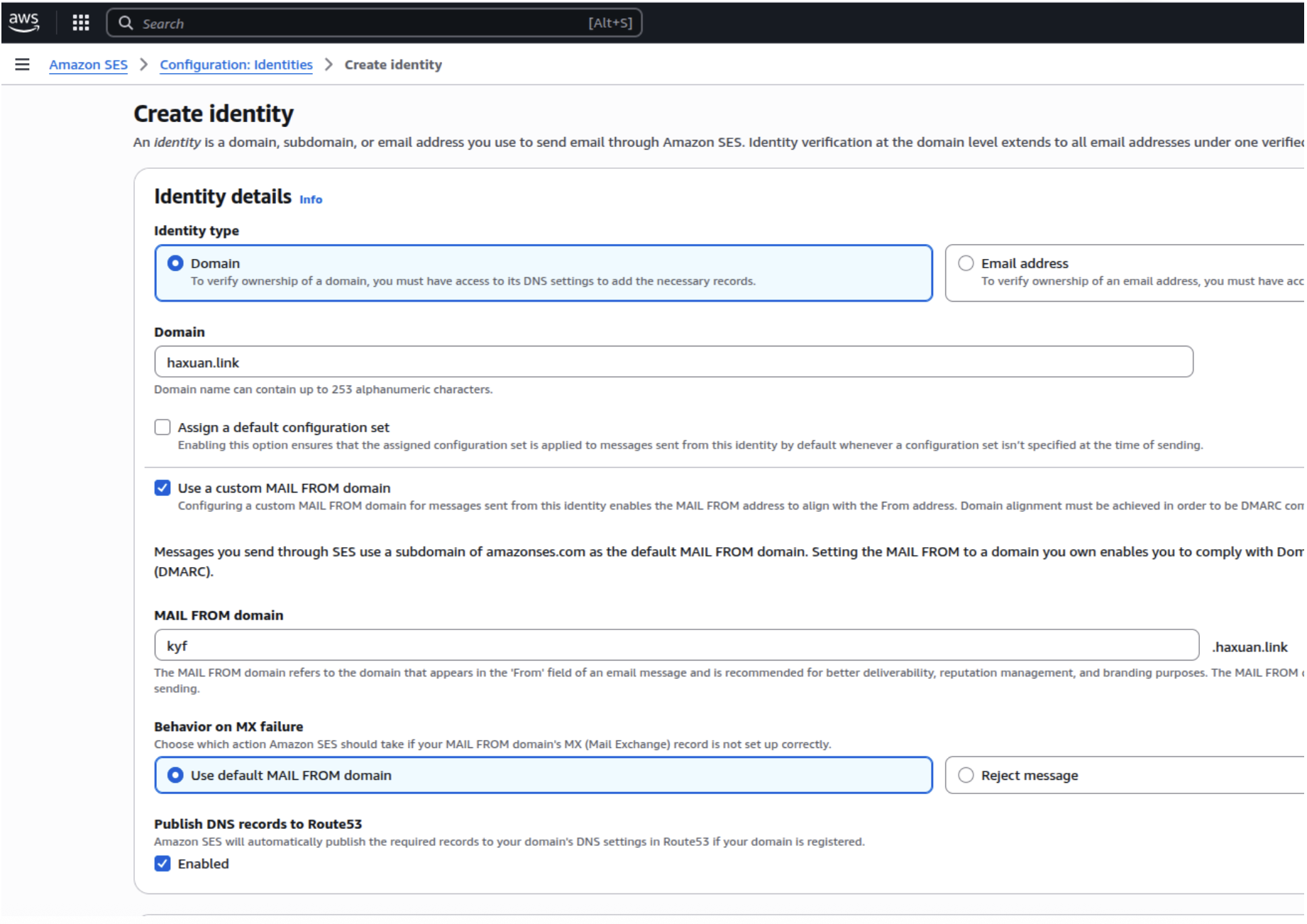The image size is (1307, 924).
Task: Select the Domain identity type
Action: click(x=544, y=273)
